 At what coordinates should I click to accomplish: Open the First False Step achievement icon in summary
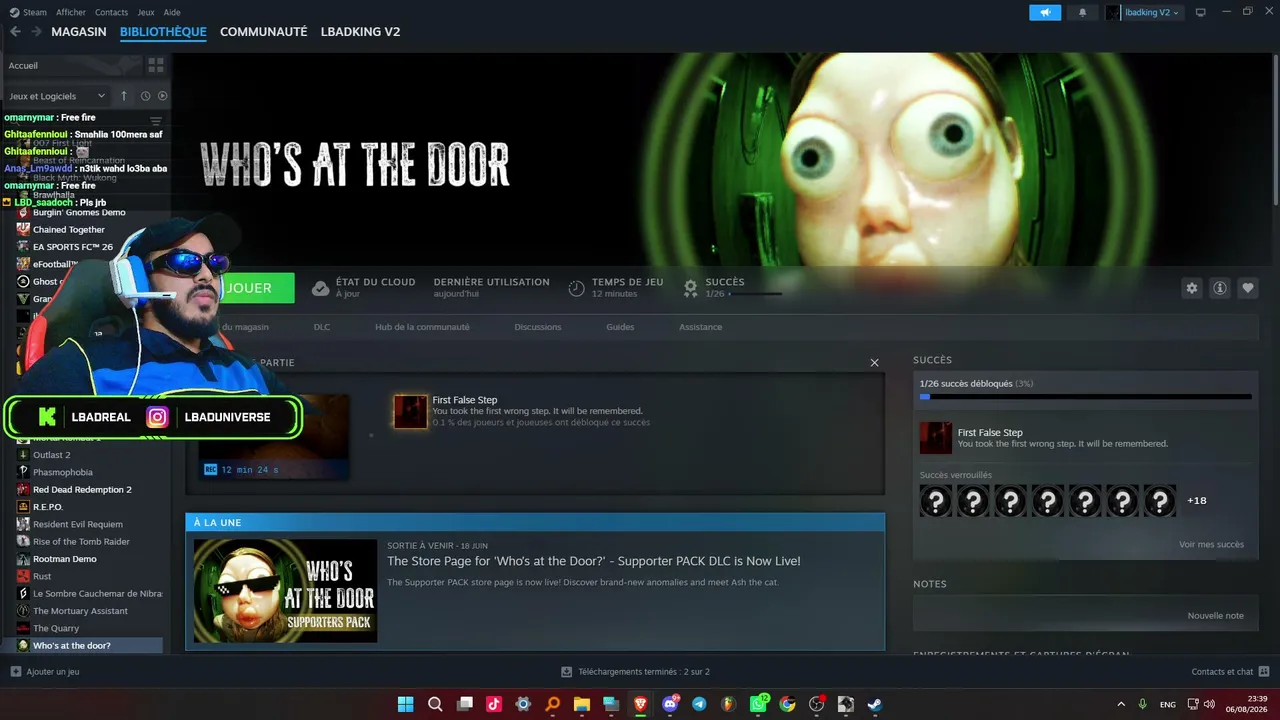coord(410,411)
